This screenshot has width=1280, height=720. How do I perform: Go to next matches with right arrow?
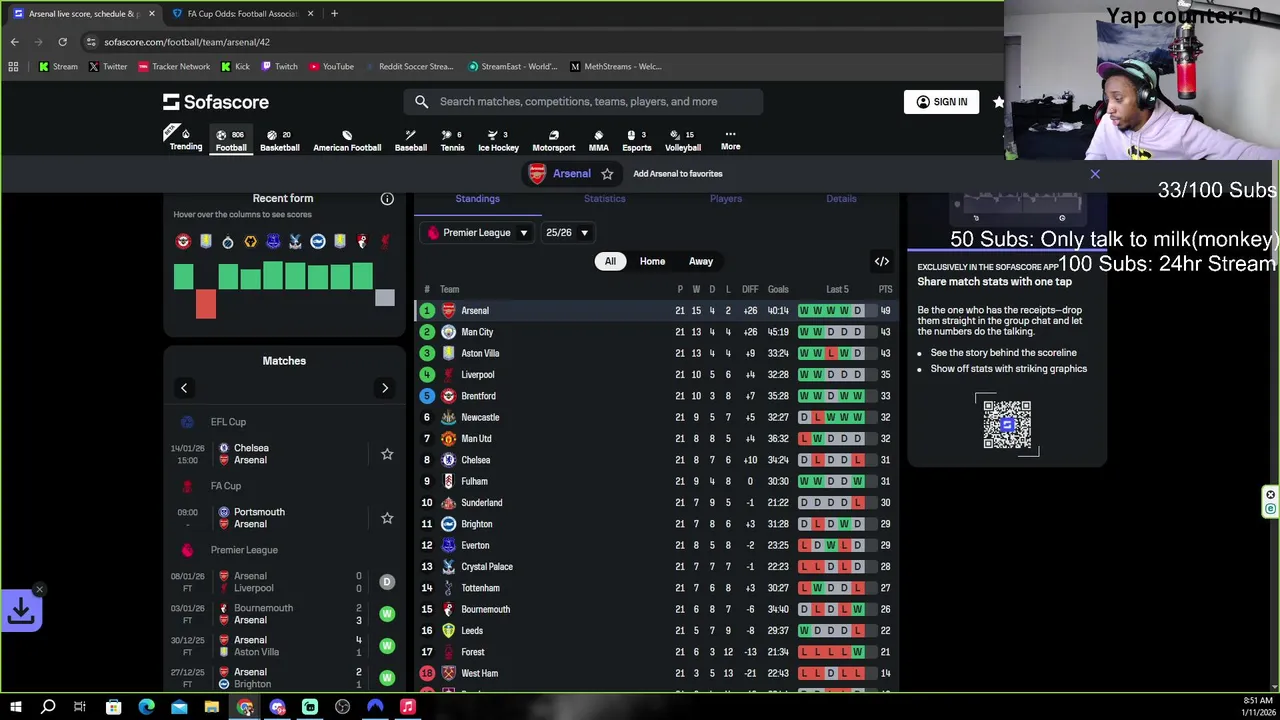pos(385,388)
